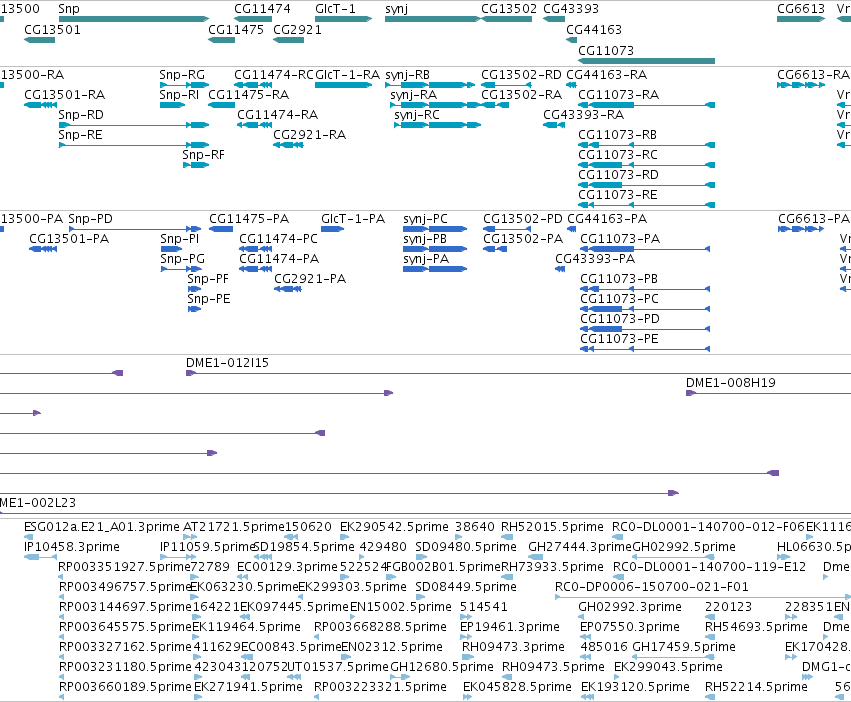Click the DME1-008H19 BAC label
This screenshot has width=851, height=702.
click(731, 383)
